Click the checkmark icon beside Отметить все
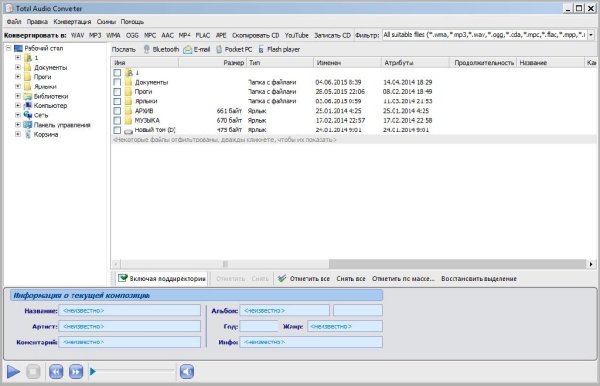The width and height of the screenshot is (600, 386). coord(282,279)
